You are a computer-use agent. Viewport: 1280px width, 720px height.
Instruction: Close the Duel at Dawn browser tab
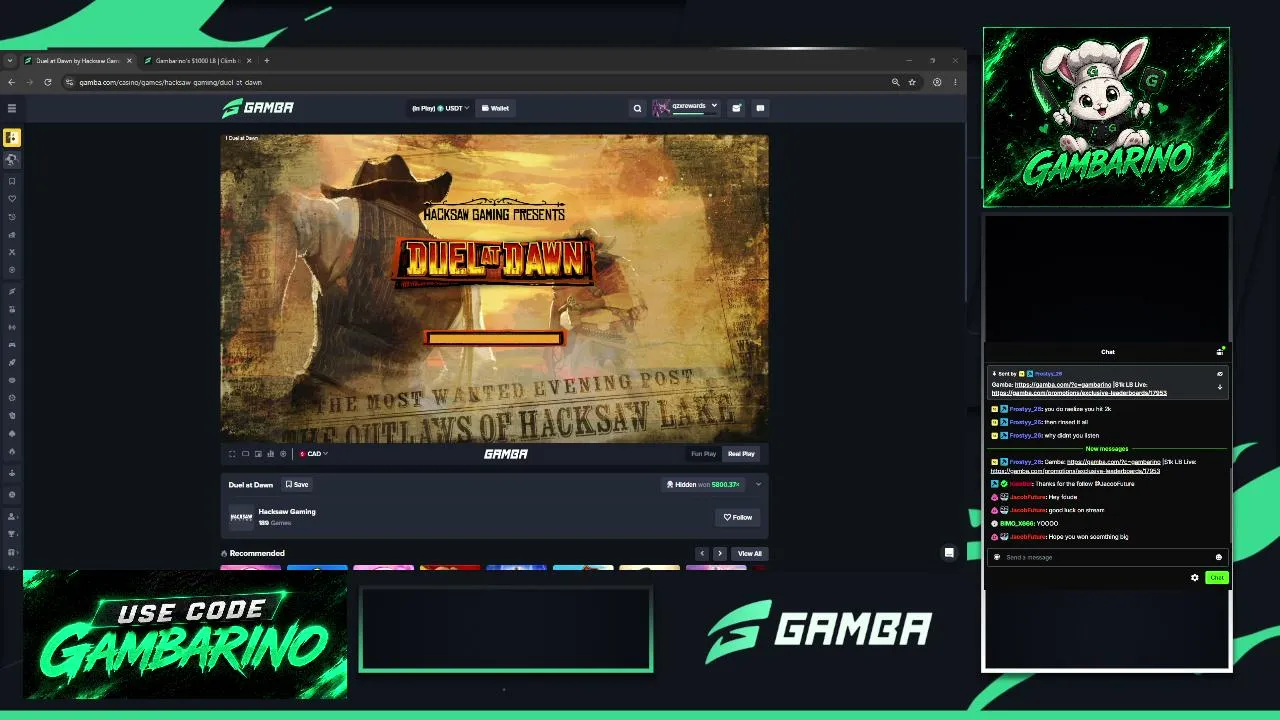pyautogui.click(x=129, y=61)
